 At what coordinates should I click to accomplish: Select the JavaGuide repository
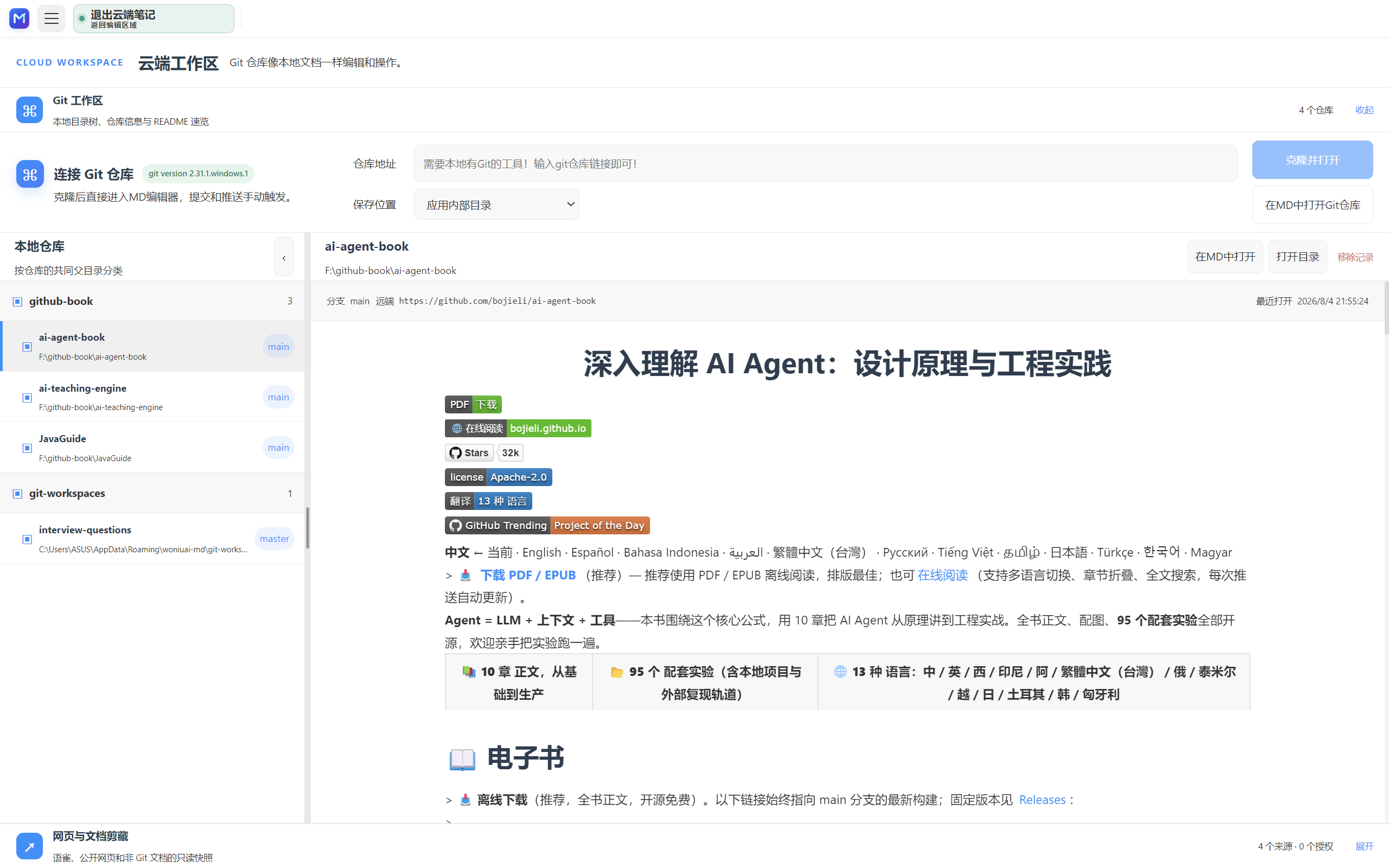tap(152, 448)
